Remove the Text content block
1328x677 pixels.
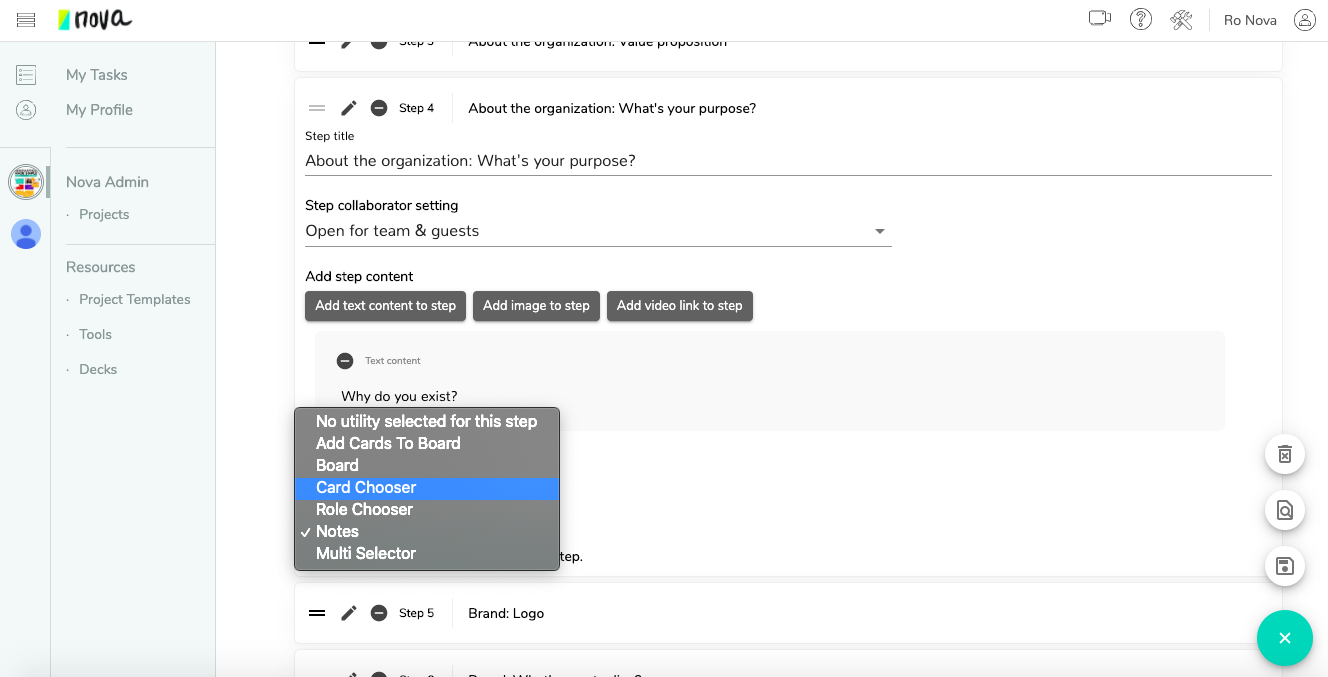coord(345,361)
